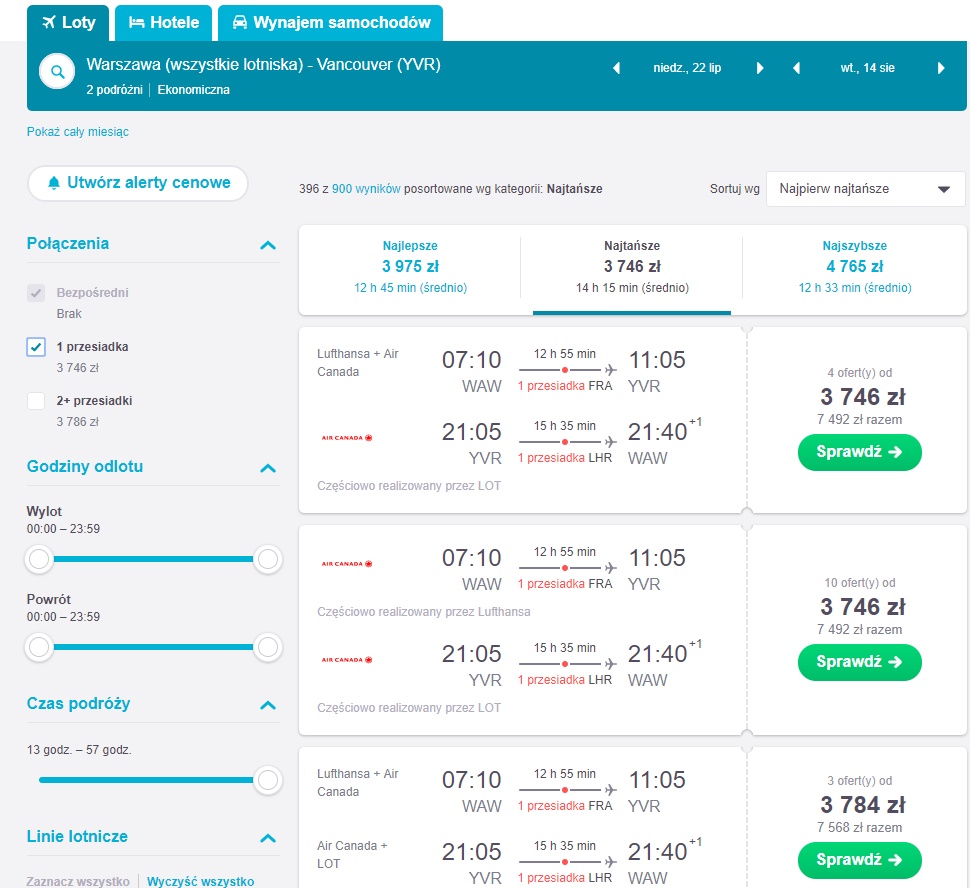The image size is (970, 888).
Task: Select the Najszybsze results tab
Action: tap(854, 267)
